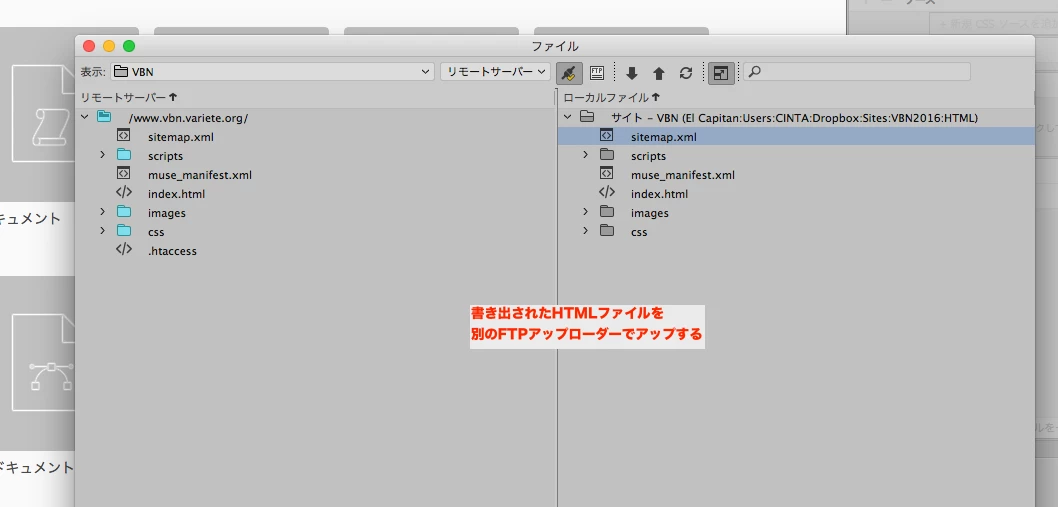1058x507 pixels.
Task: Click the remote root folder icon
Action: tap(104, 116)
